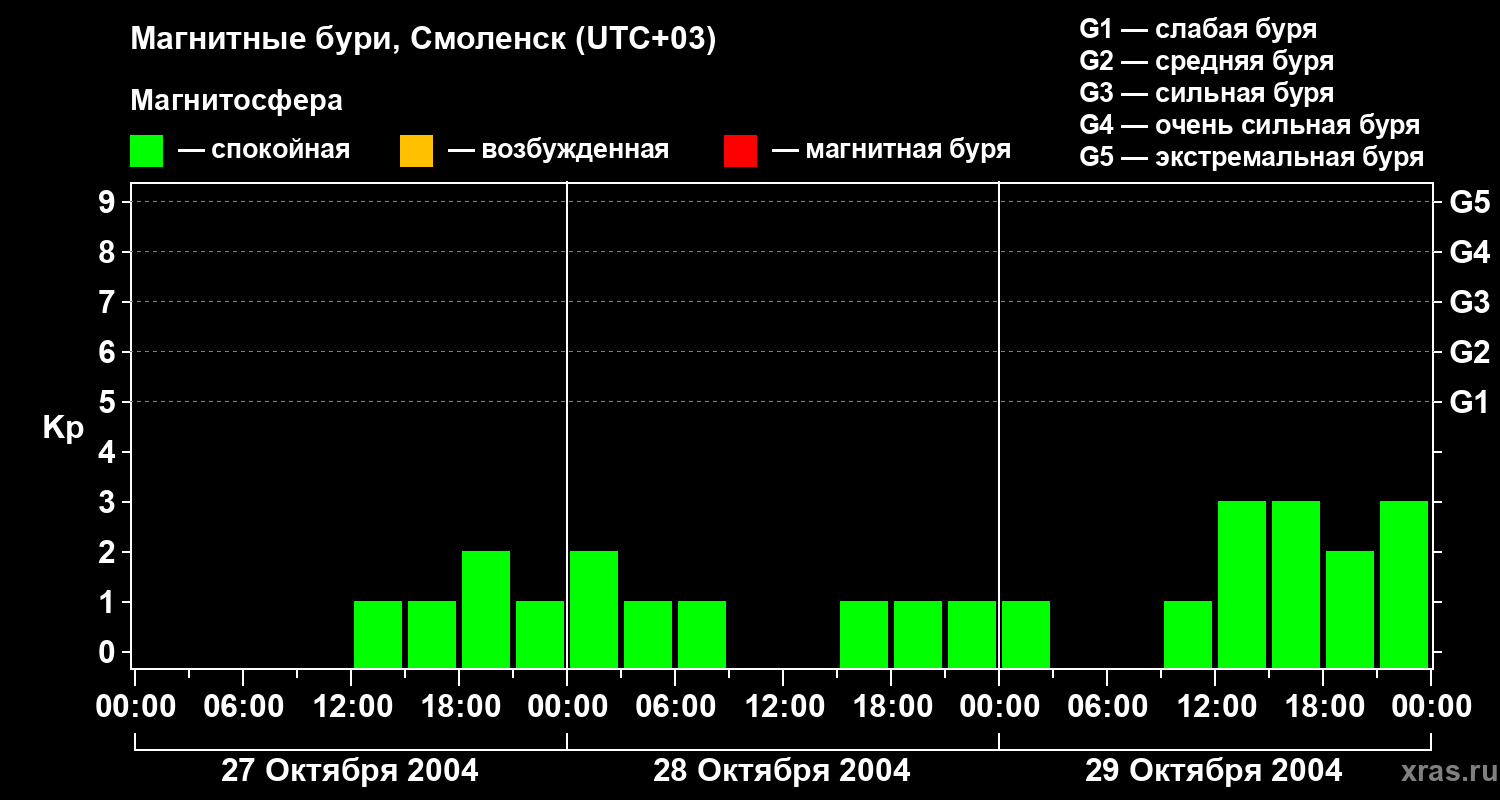Click the 29 October 09:00–12:00 bar
Image resolution: width=1500 pixels, height=800 pixels.
click(x=1188, y=635)
